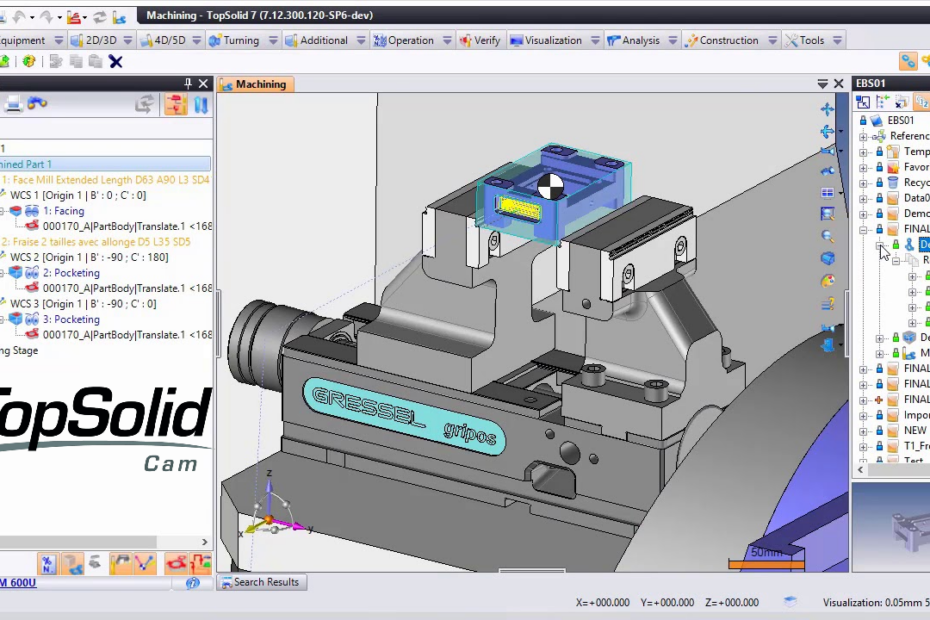Toggle the highlighted orange icon in EBS01 toolbar
Viewport: 930px width, 620px height.
921,102
